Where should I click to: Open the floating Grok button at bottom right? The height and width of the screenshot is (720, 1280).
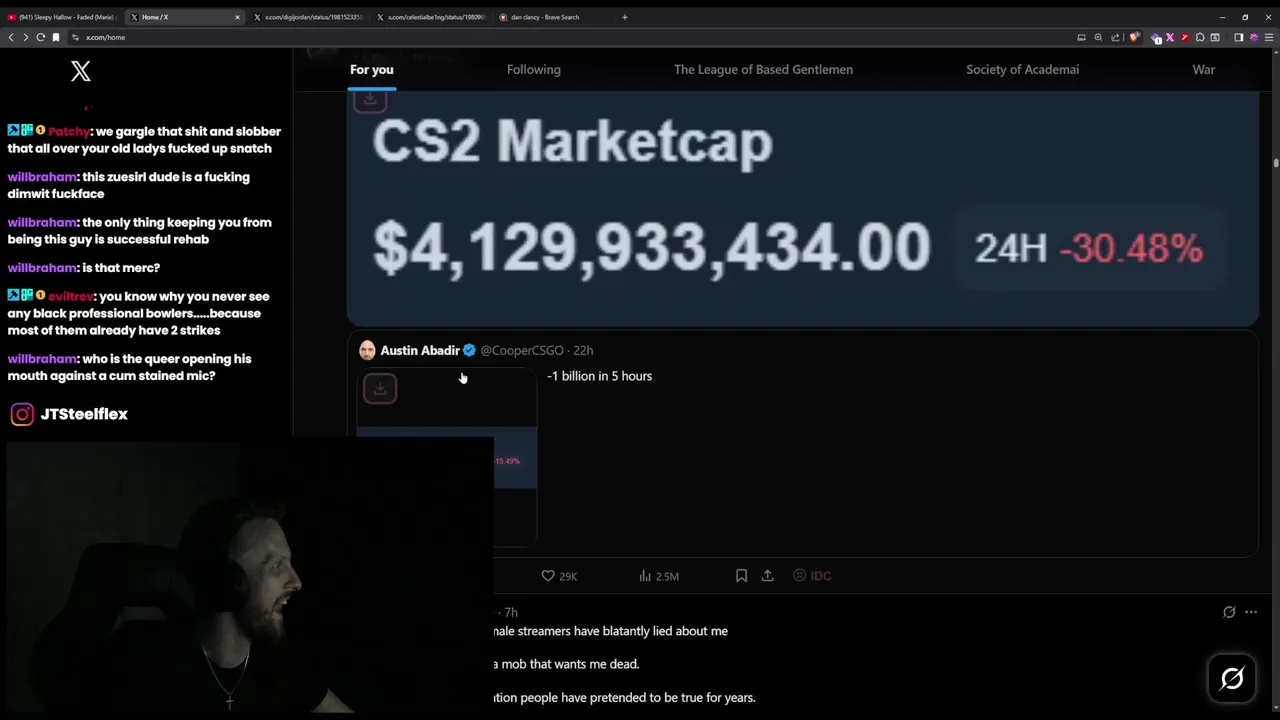(1232, 678)
